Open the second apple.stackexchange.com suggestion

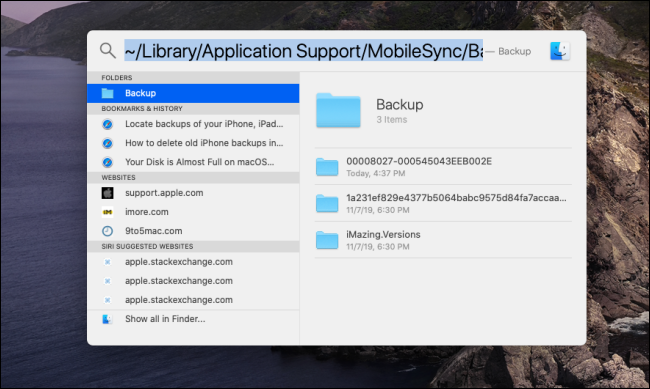point(193,281)
